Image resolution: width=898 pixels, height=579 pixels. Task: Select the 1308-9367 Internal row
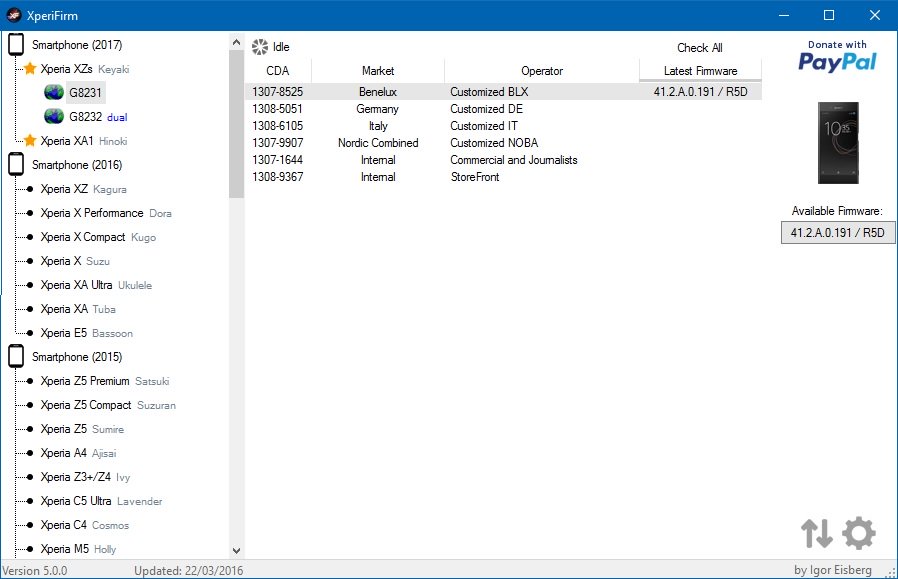[503, 177]
